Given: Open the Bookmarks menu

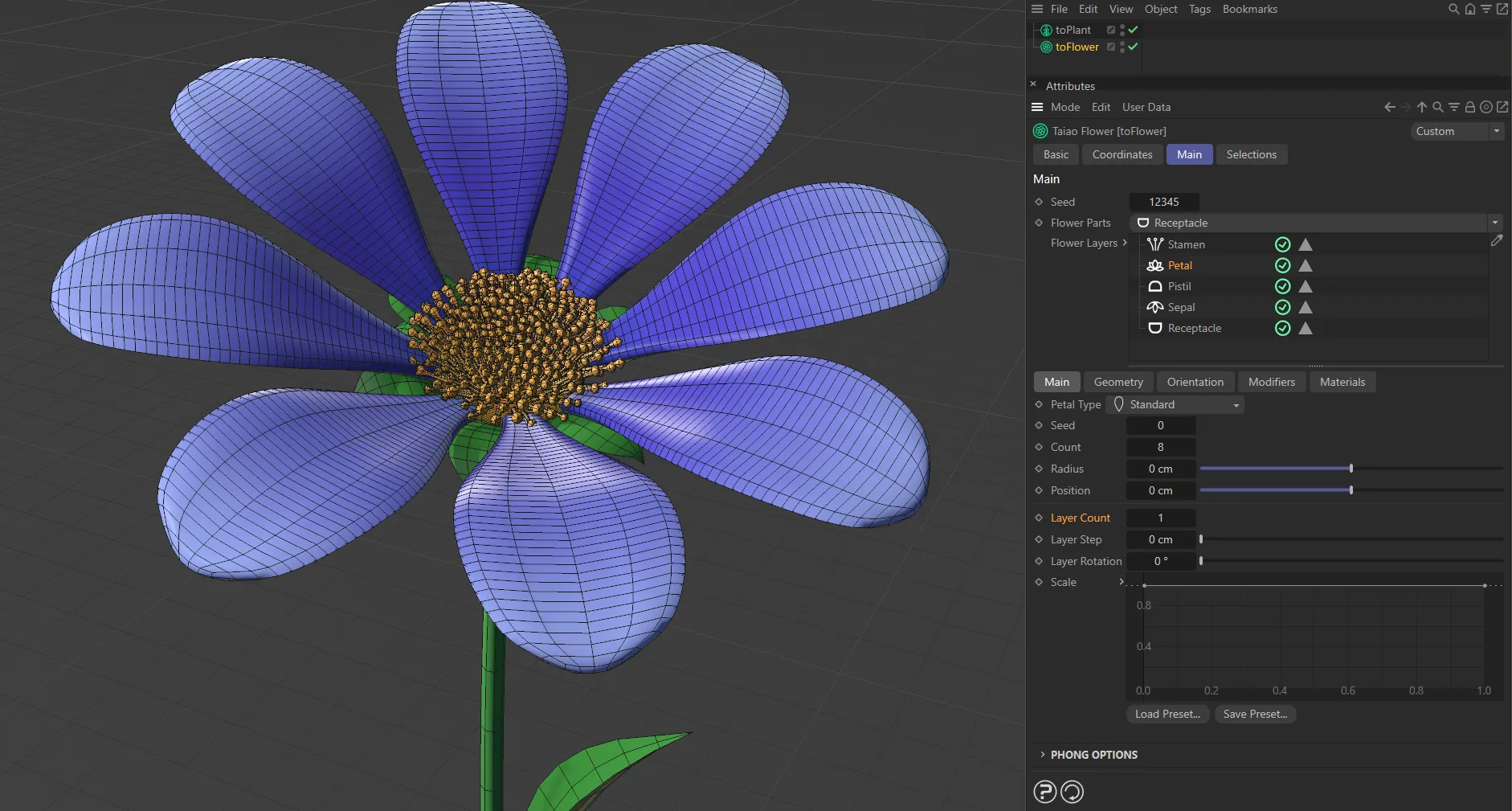Looking at the screenshot, I should click(1248, 9).
